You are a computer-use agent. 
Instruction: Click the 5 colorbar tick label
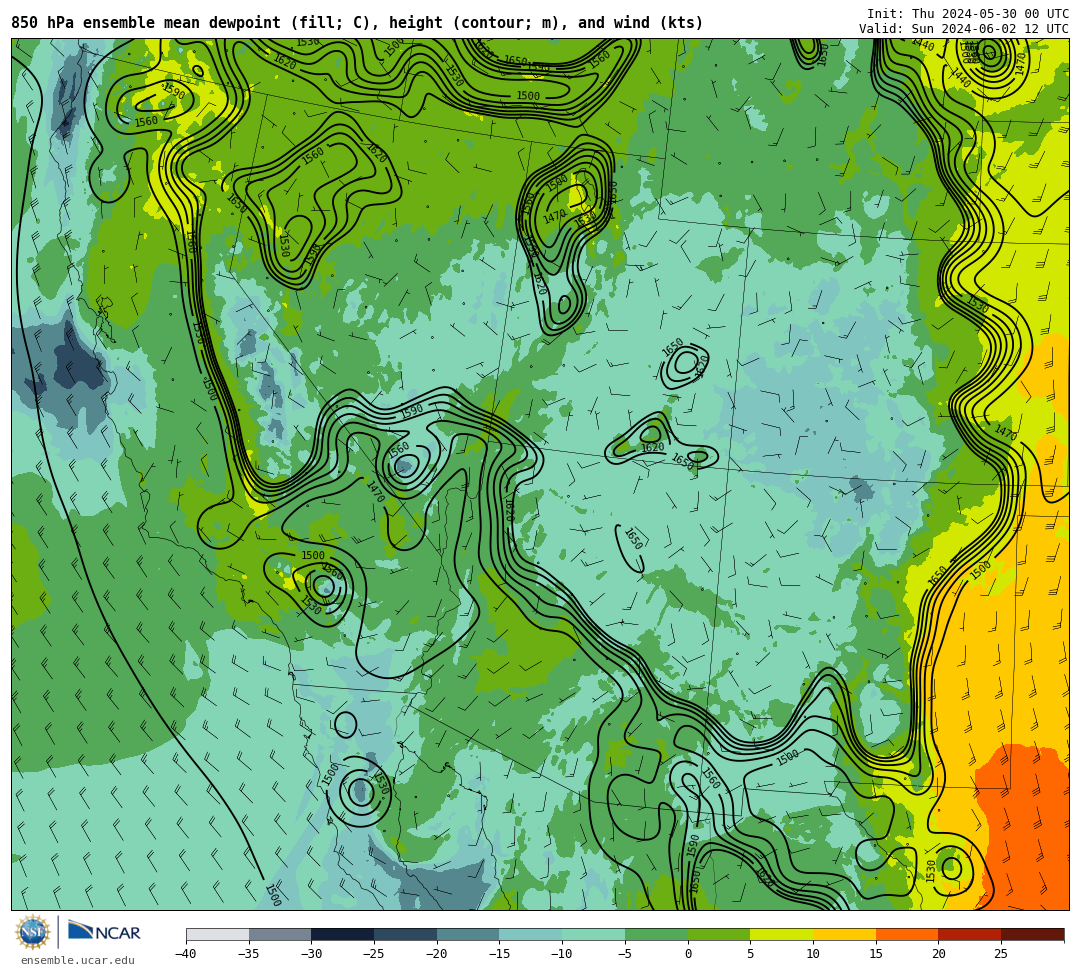(x=751, y=954)
